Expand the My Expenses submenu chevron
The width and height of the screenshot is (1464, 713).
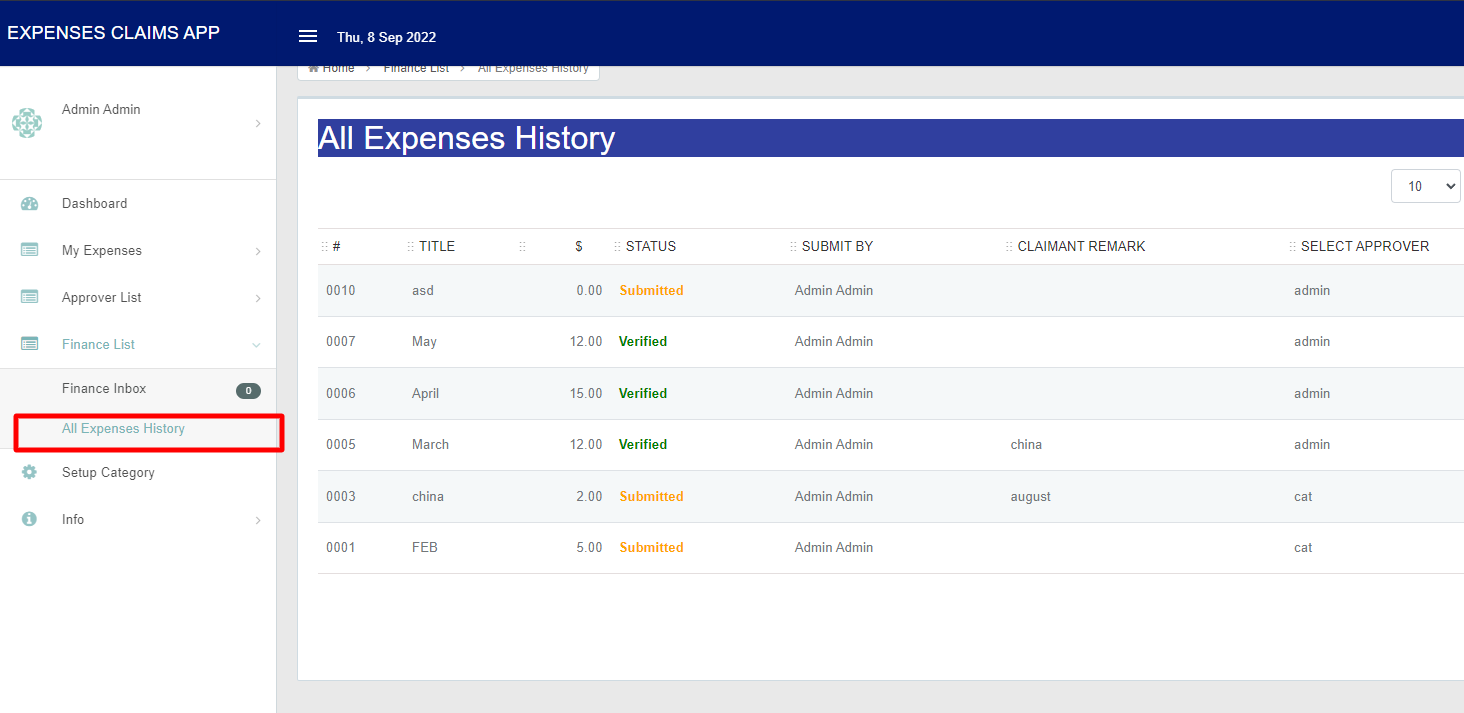coord(257,251)
